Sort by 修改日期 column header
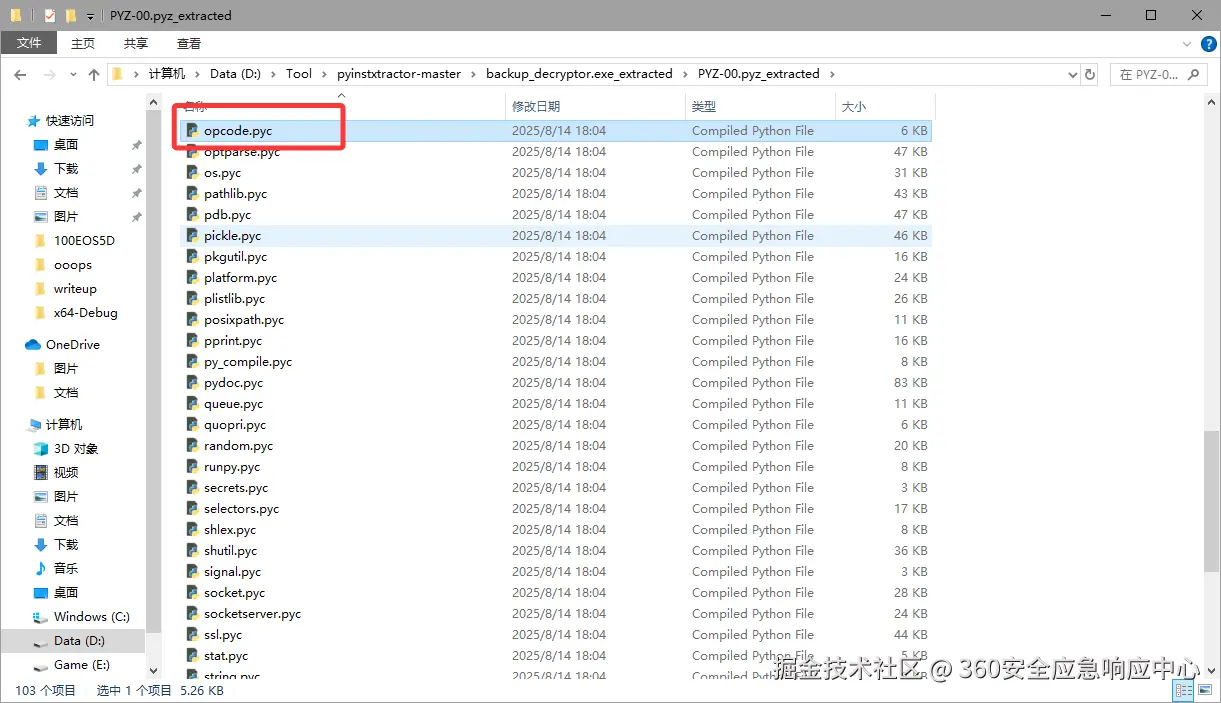The width and height of the screenshot is (1221, 703). click(595, 106)
